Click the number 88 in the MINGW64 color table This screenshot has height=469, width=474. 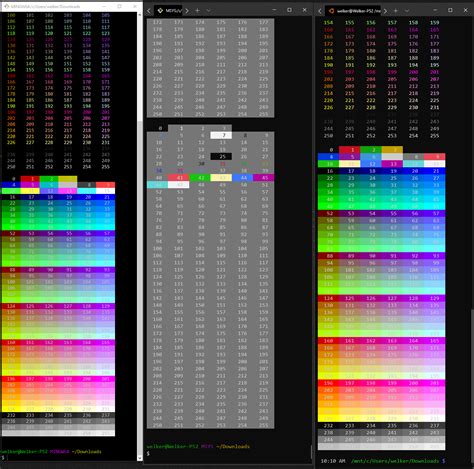(12, 270)
